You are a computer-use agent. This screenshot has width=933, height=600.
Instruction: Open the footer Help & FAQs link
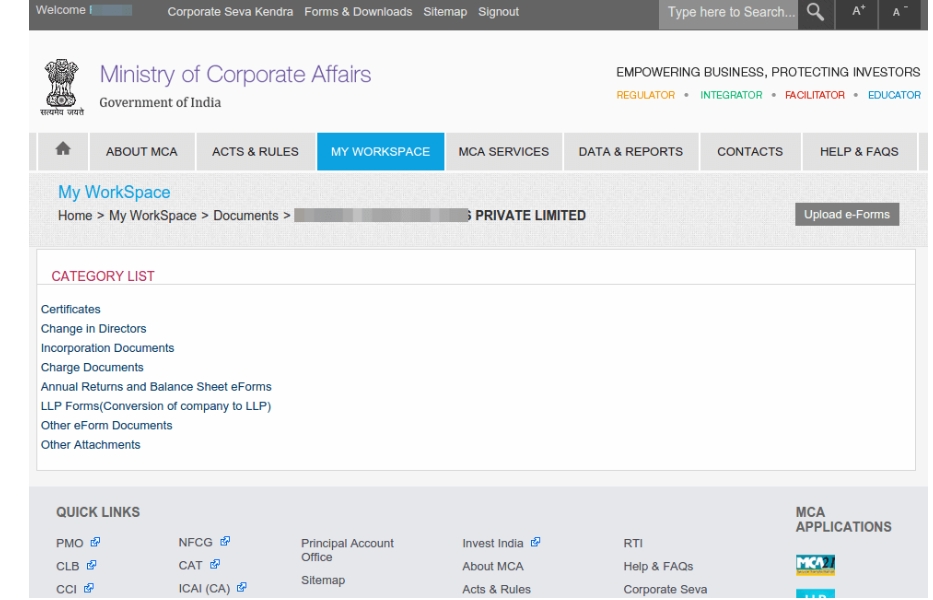(658, 566)
